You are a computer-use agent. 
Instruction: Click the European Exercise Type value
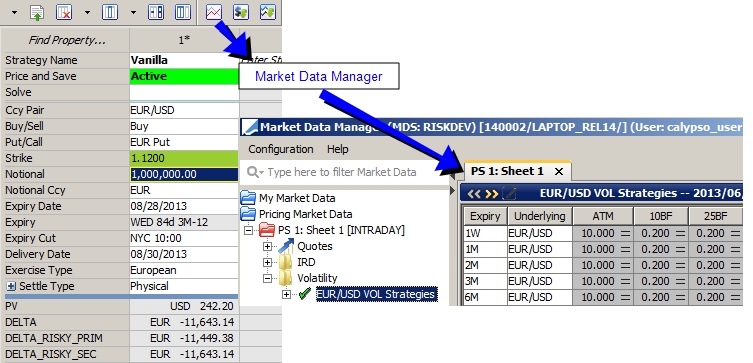click(184, 270)
